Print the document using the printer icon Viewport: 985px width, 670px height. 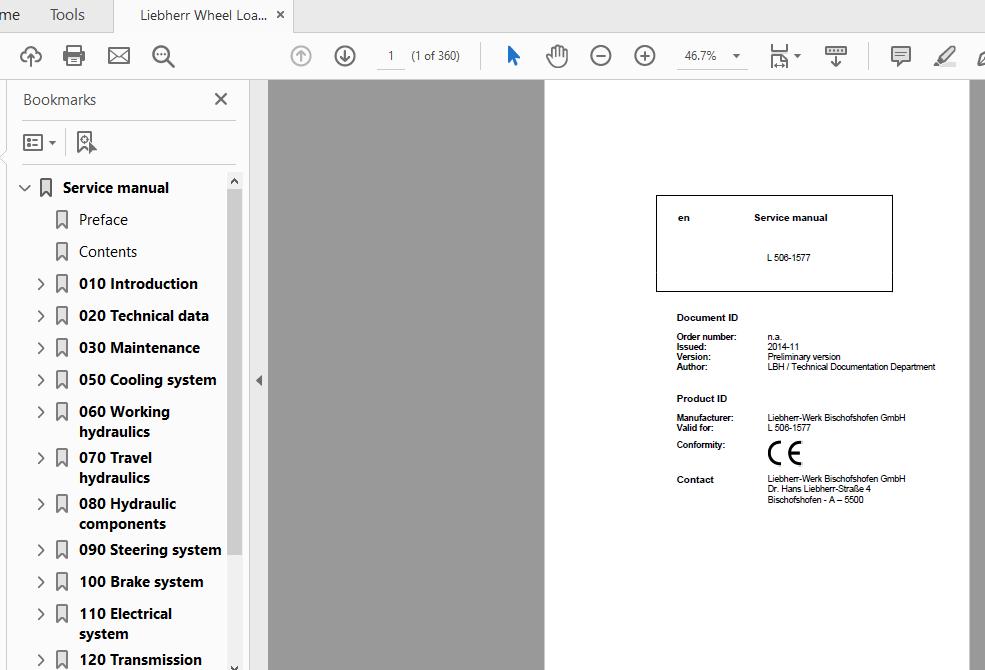74,56
